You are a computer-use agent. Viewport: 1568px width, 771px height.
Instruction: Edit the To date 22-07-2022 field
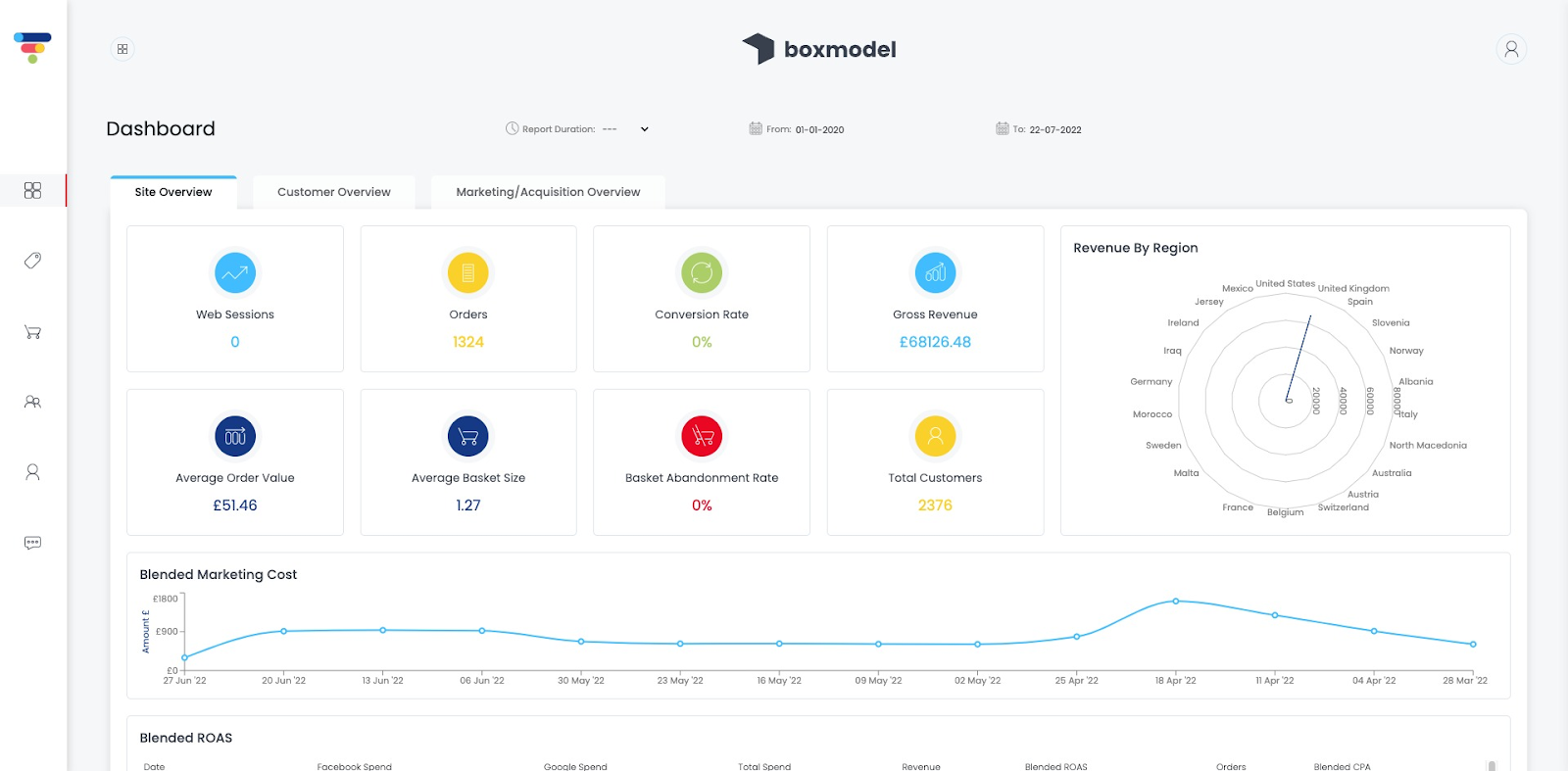(1055, 129)
